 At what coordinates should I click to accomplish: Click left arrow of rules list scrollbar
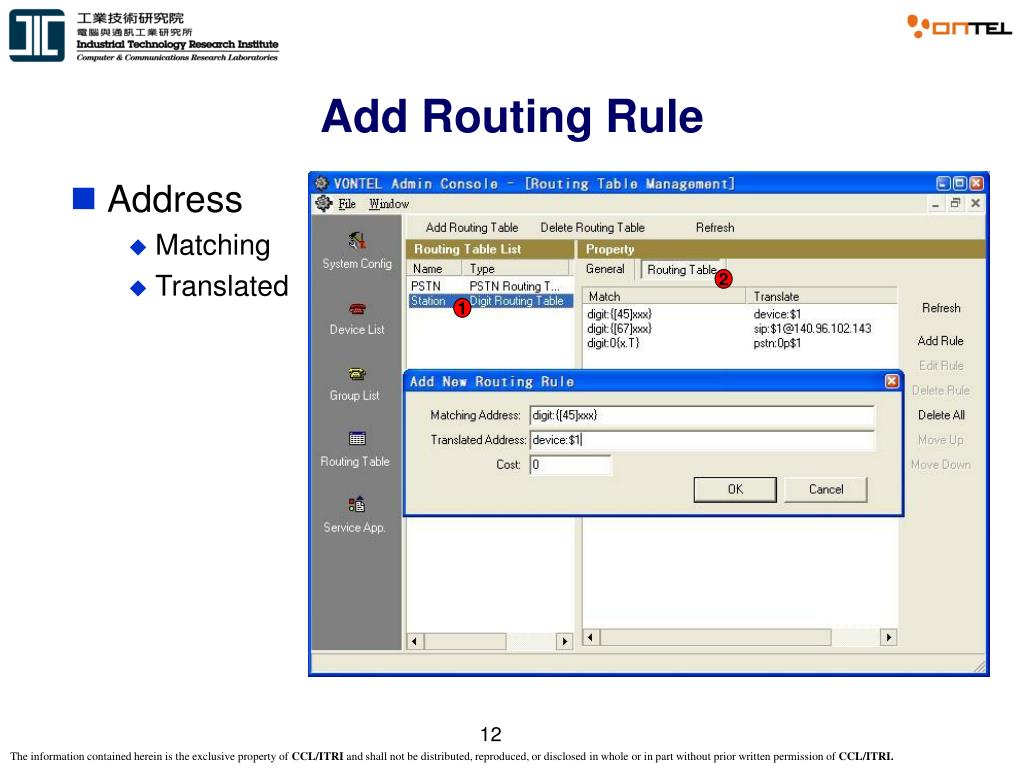(591, 637)
